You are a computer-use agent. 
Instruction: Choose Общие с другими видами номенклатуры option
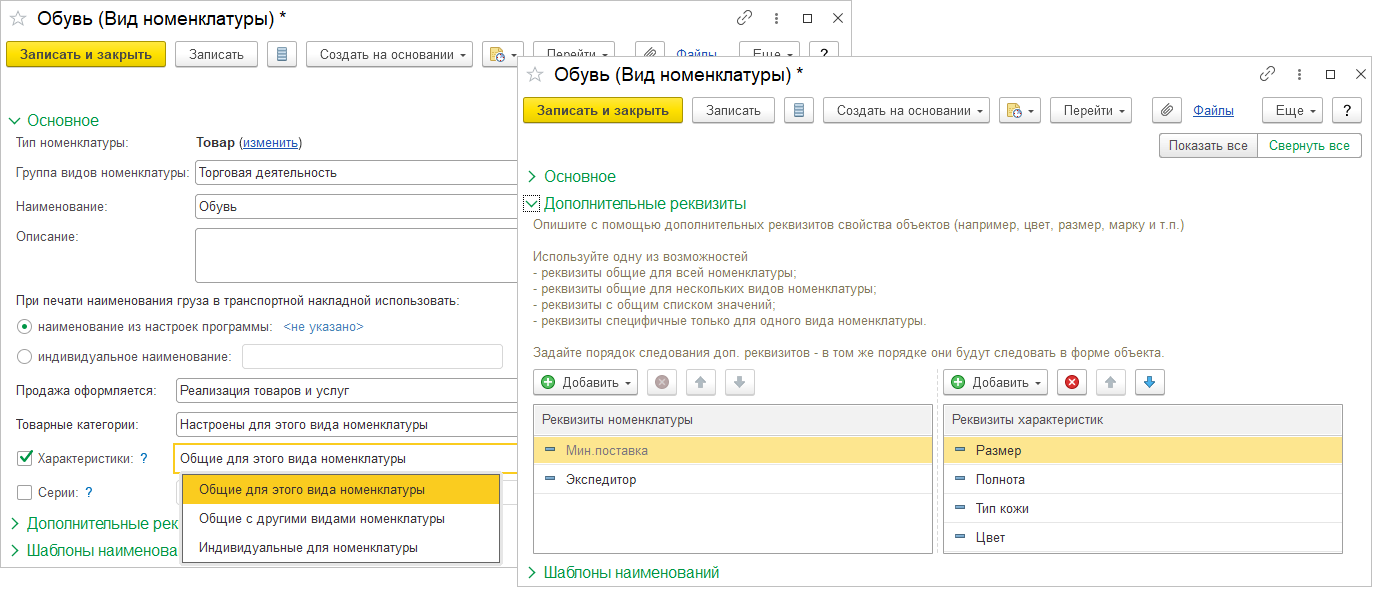322,519
